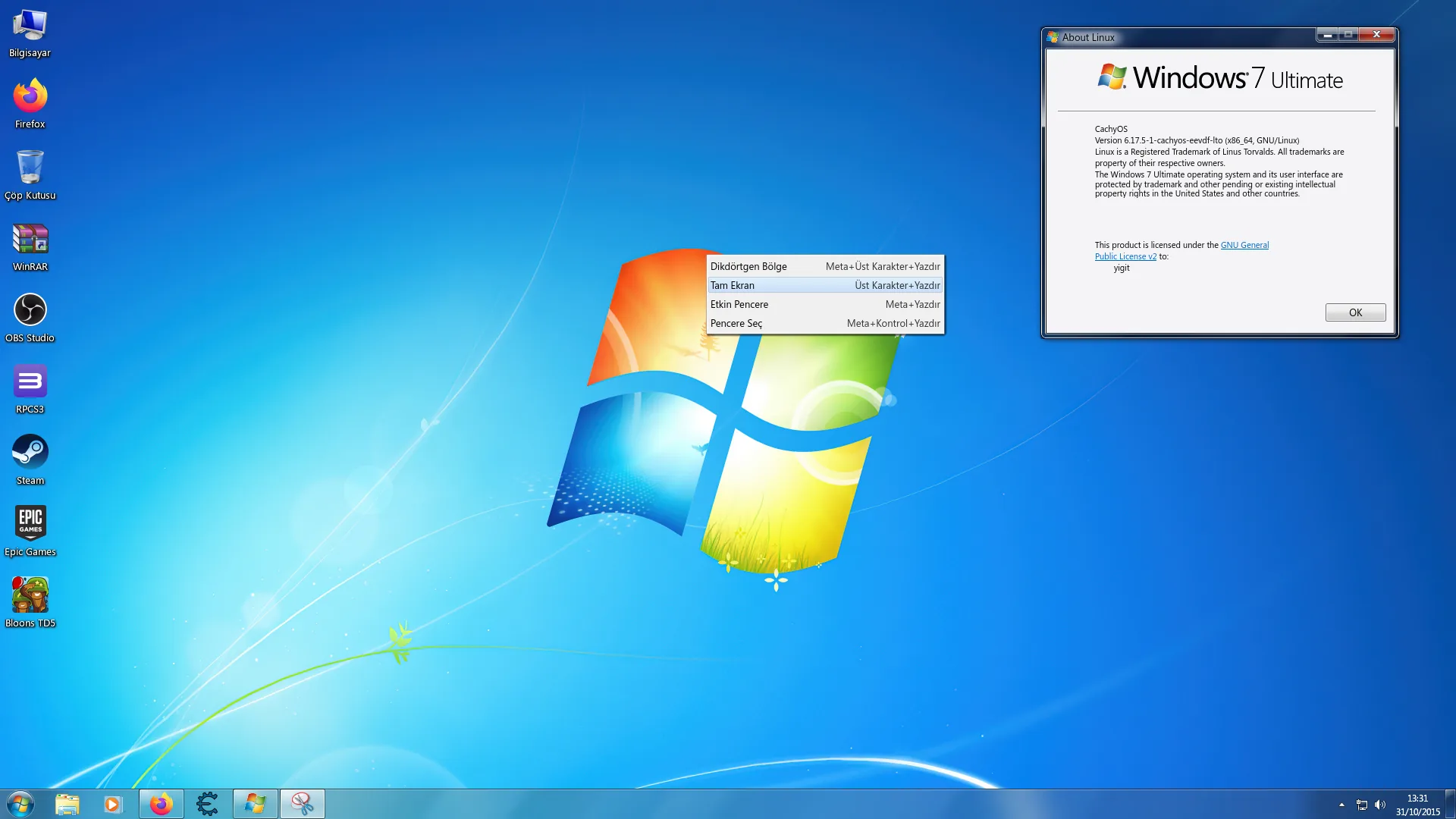The height and width of the screenshot is (819, 1456).
Task: Open Çöp Kutusu recycle bin icon
Action: pos(30,176)
